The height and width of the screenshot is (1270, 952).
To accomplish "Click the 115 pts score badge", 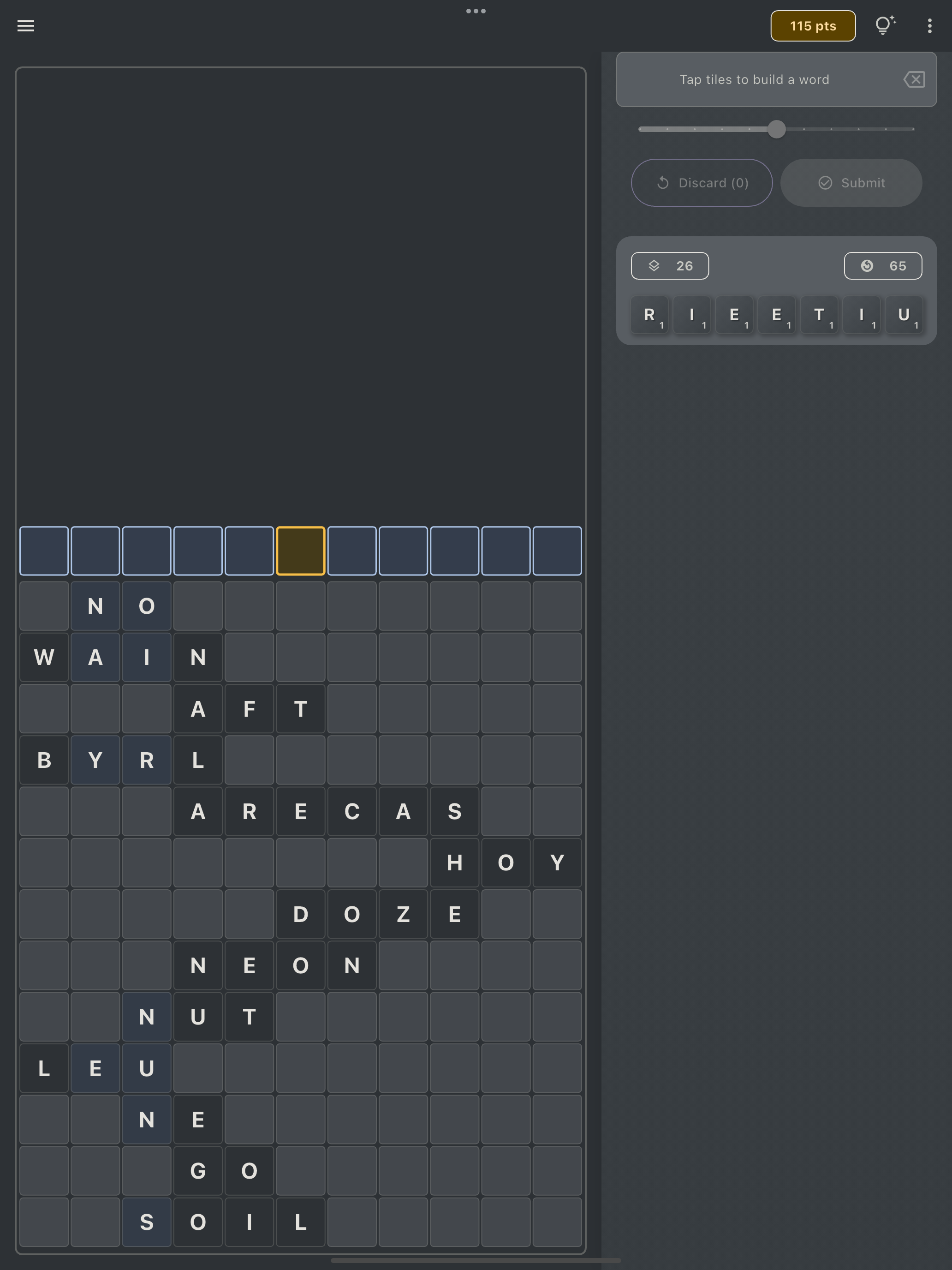I will (813, 26).
